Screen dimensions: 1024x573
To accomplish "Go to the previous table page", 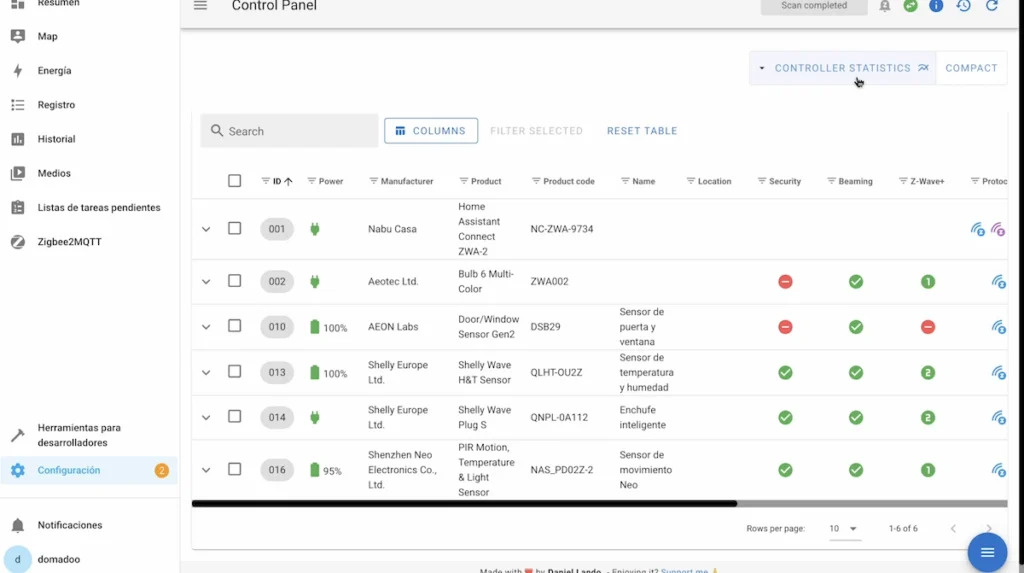I will click(953, 529).
